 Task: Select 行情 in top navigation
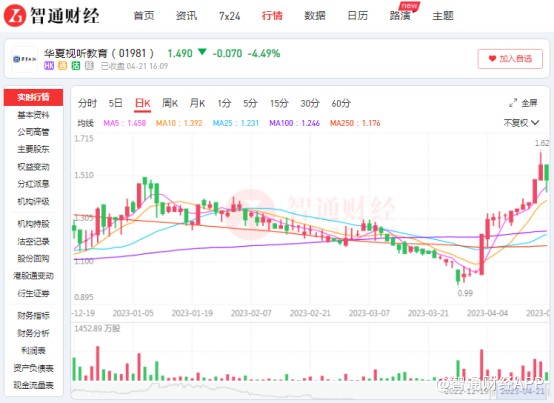click(272, 16)
